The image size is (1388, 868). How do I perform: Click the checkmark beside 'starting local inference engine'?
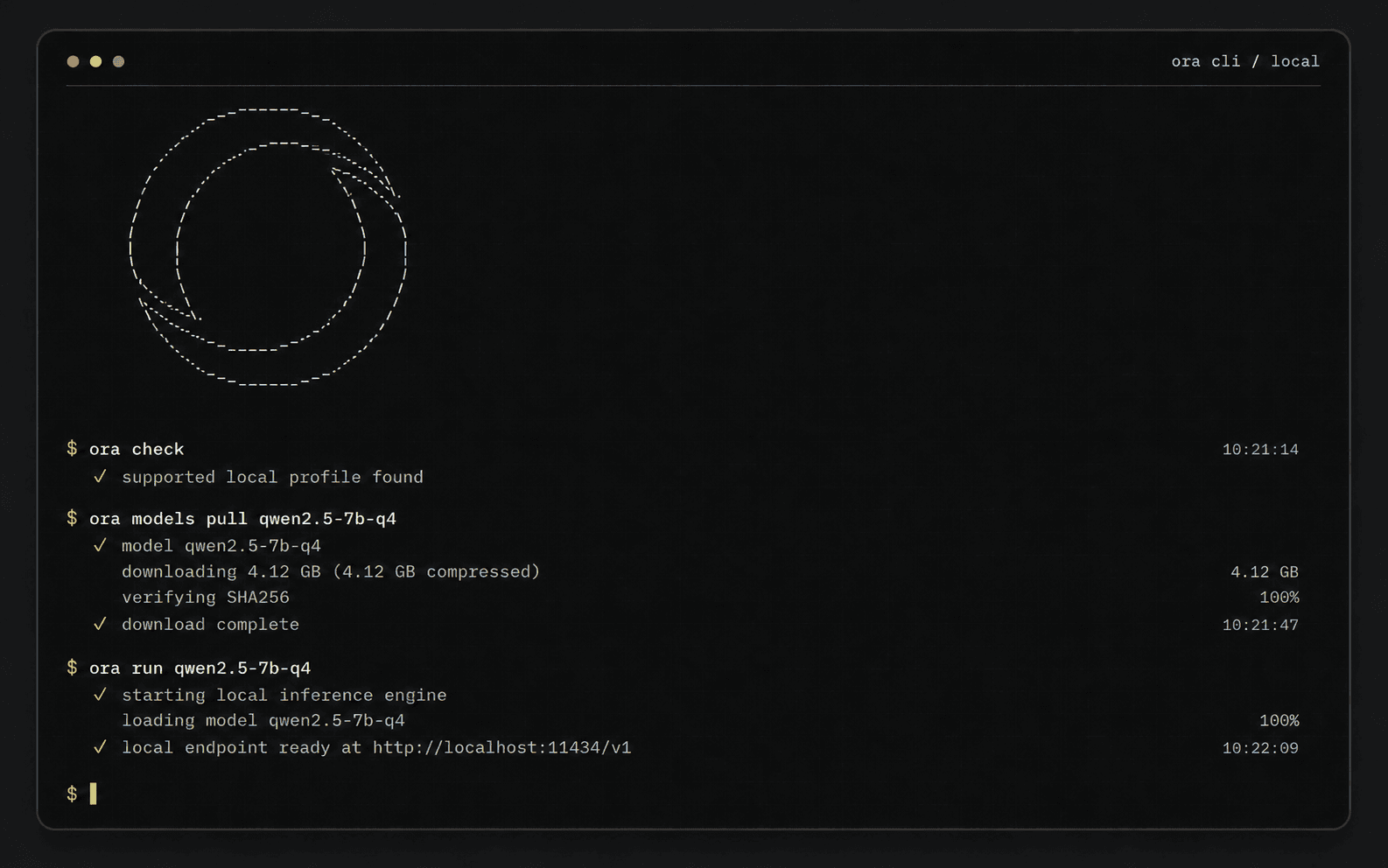pos(100,695)
